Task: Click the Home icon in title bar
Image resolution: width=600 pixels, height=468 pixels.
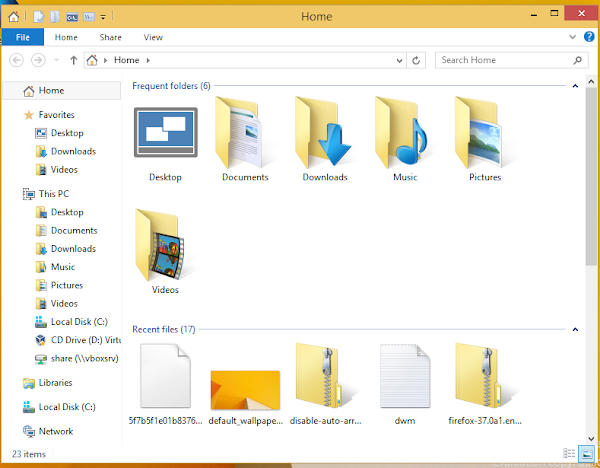Action: (14, 16)
